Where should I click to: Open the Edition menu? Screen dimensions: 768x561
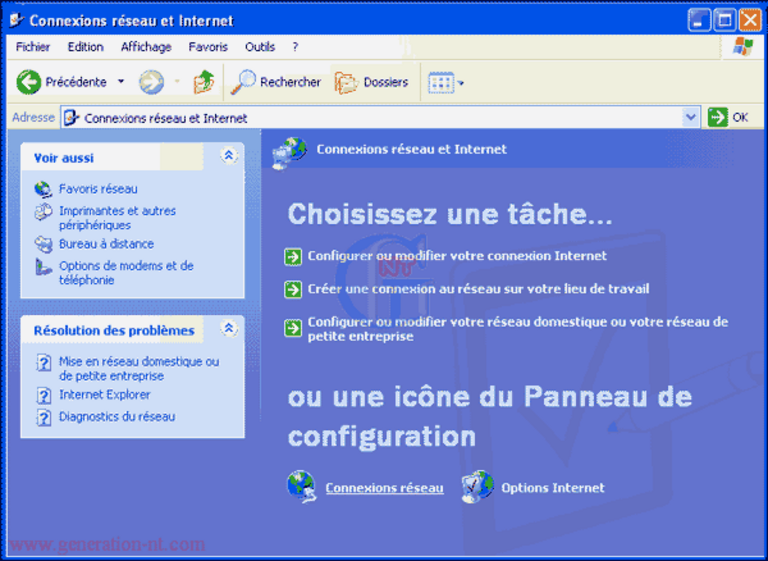click(85, 47)
